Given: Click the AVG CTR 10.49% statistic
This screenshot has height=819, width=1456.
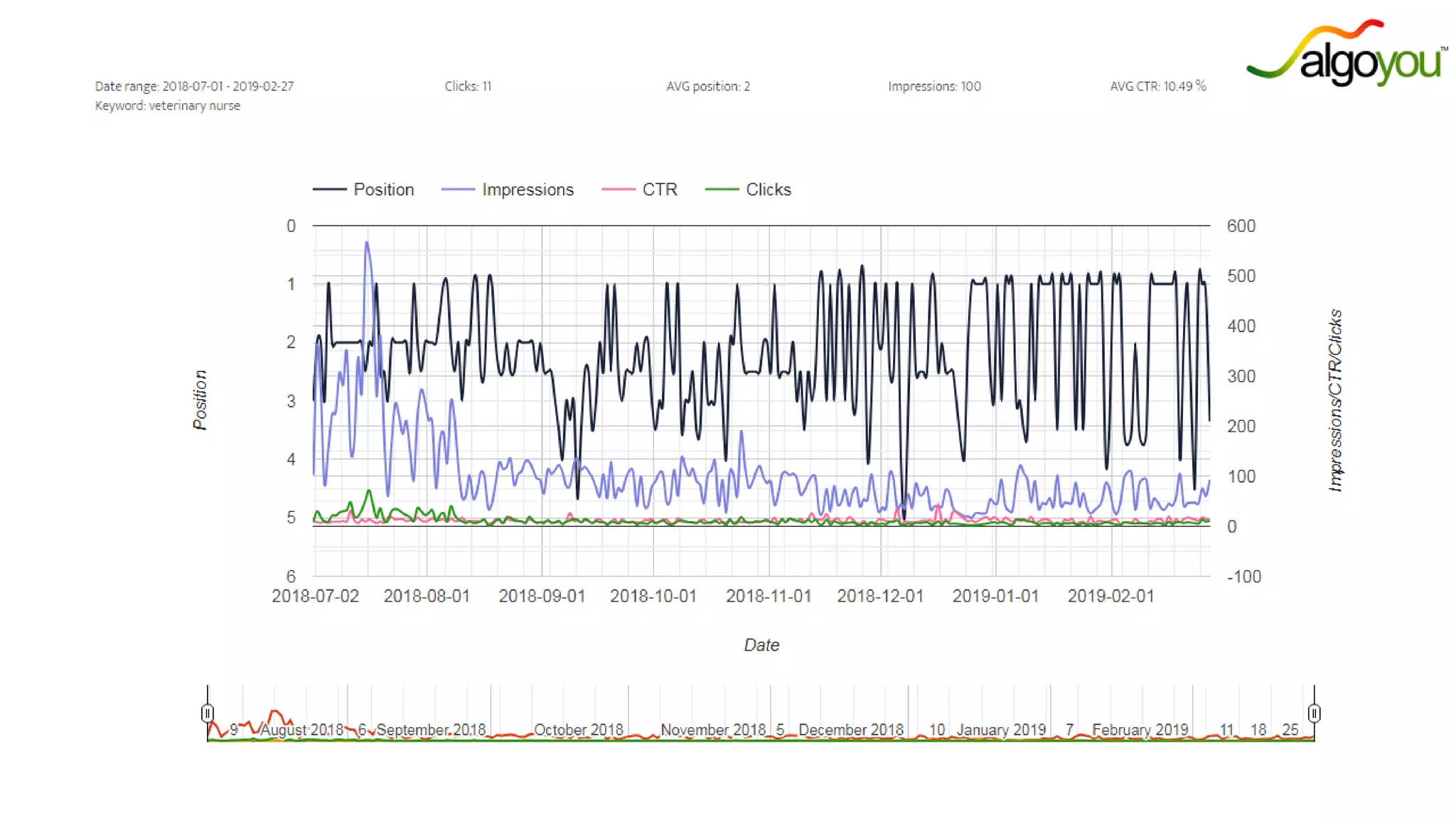Looking at the screenshot, I should point(1157,86).
